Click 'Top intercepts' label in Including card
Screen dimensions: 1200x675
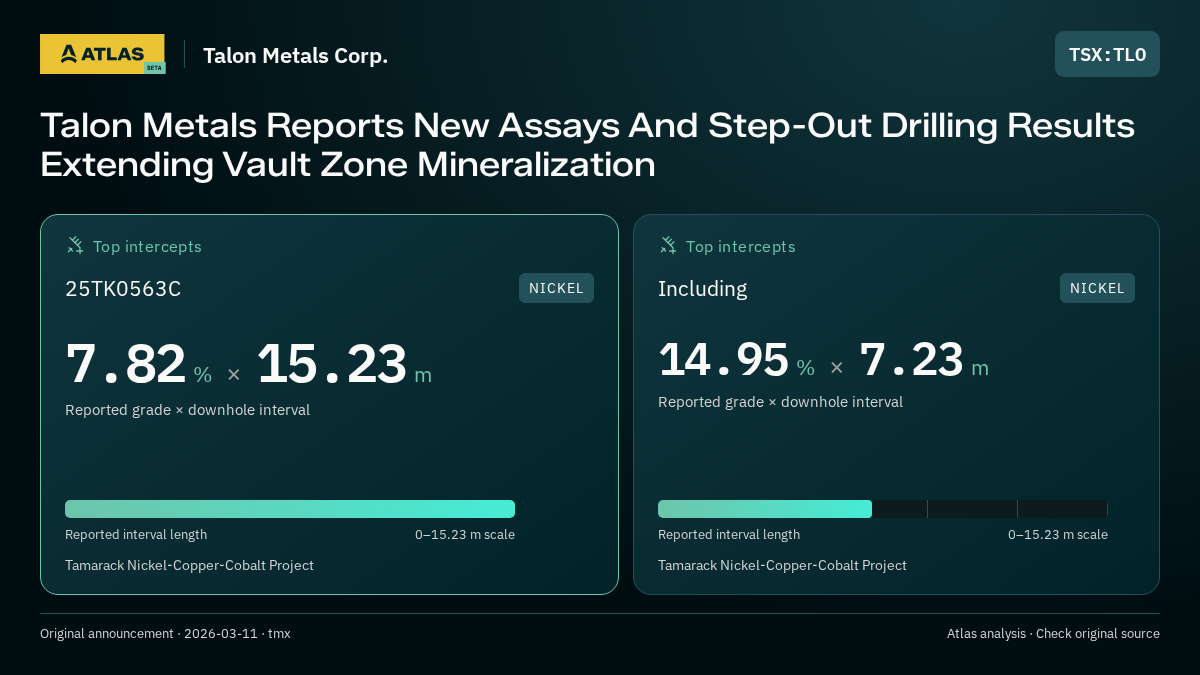click(x=740, y=246)
